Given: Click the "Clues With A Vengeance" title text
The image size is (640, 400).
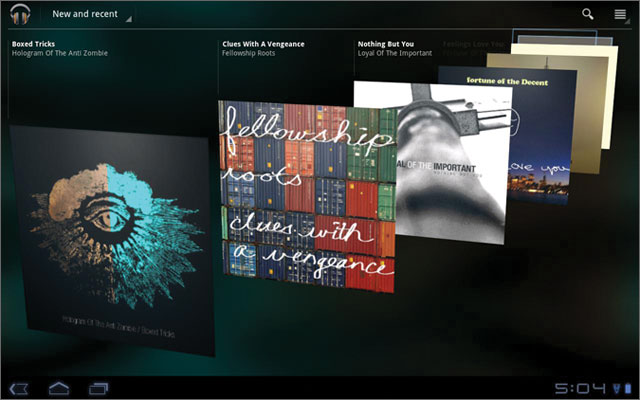Looking at the screenshot, I should click(263, 44).
